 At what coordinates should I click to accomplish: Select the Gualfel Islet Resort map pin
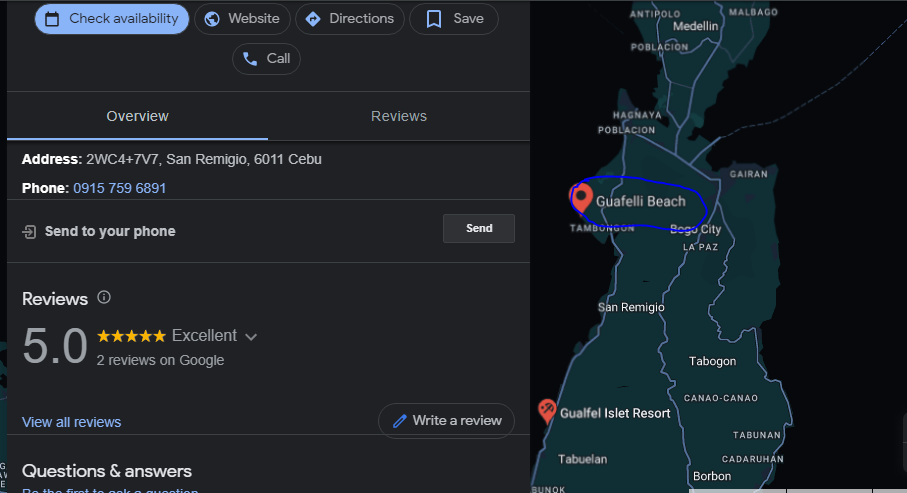547,410
